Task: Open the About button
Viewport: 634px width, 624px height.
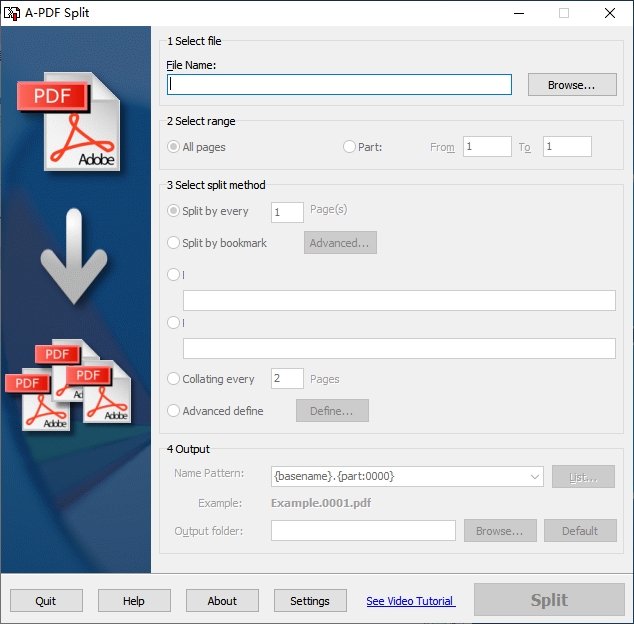Action: [222, 601]
